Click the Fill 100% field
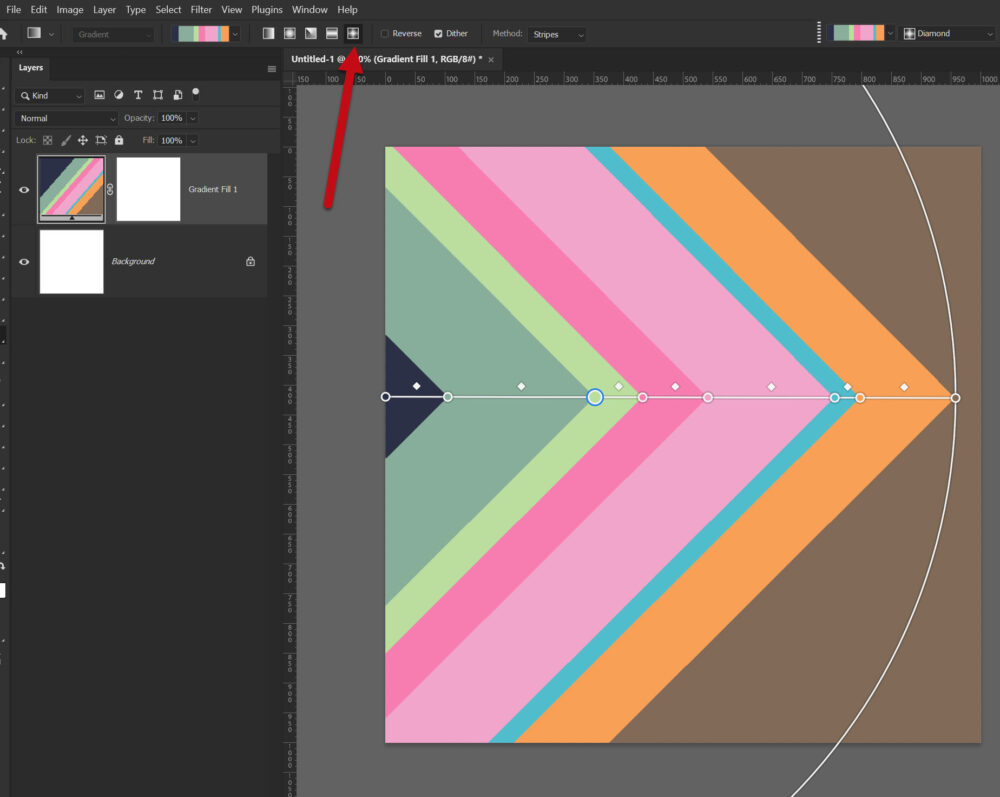Screen dimensions: 1000x797 (x=172, y=140)
